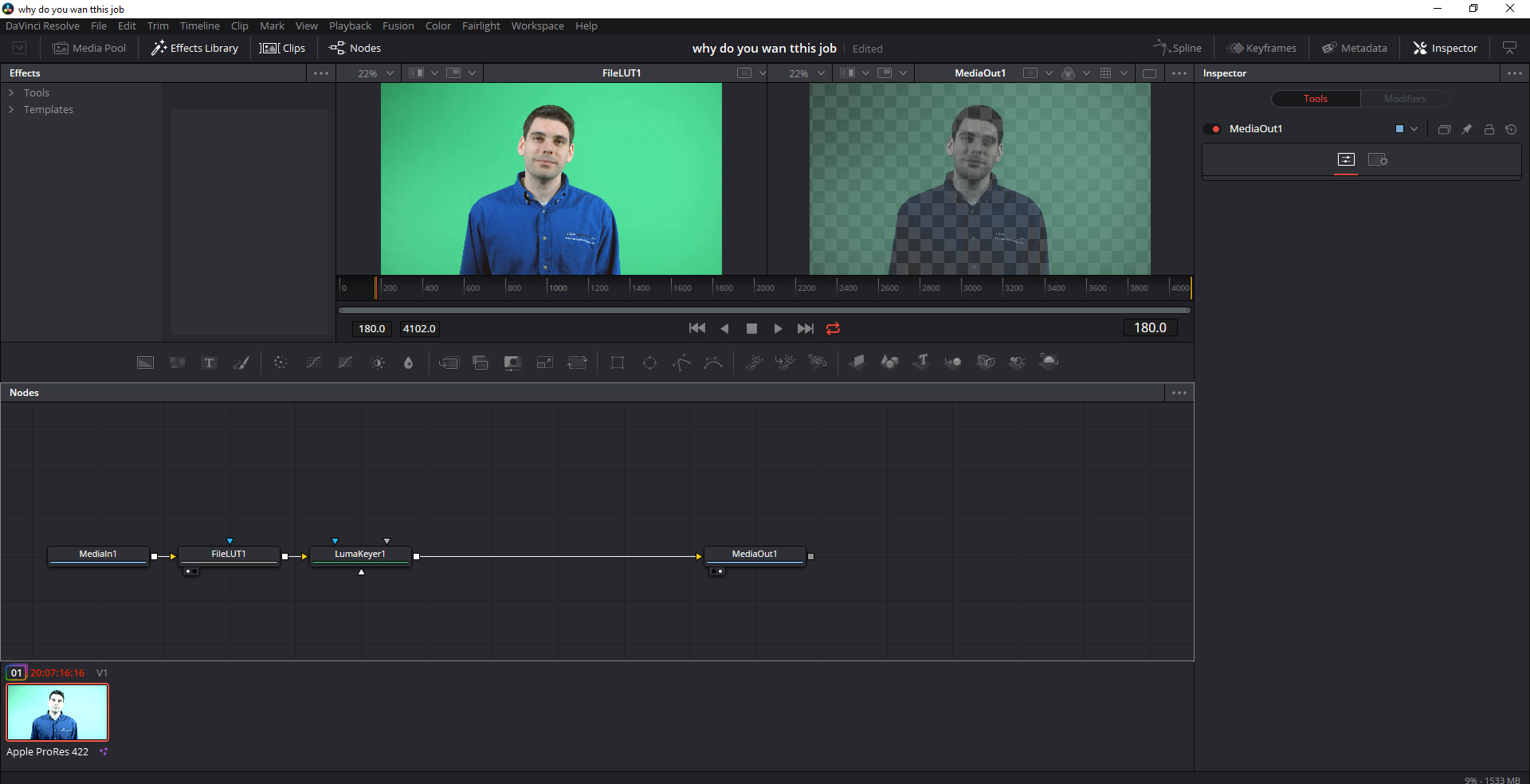This screenshot has height=784, width=1530.
Task: Toggle loop playback mode
Action: coord(833,328)
